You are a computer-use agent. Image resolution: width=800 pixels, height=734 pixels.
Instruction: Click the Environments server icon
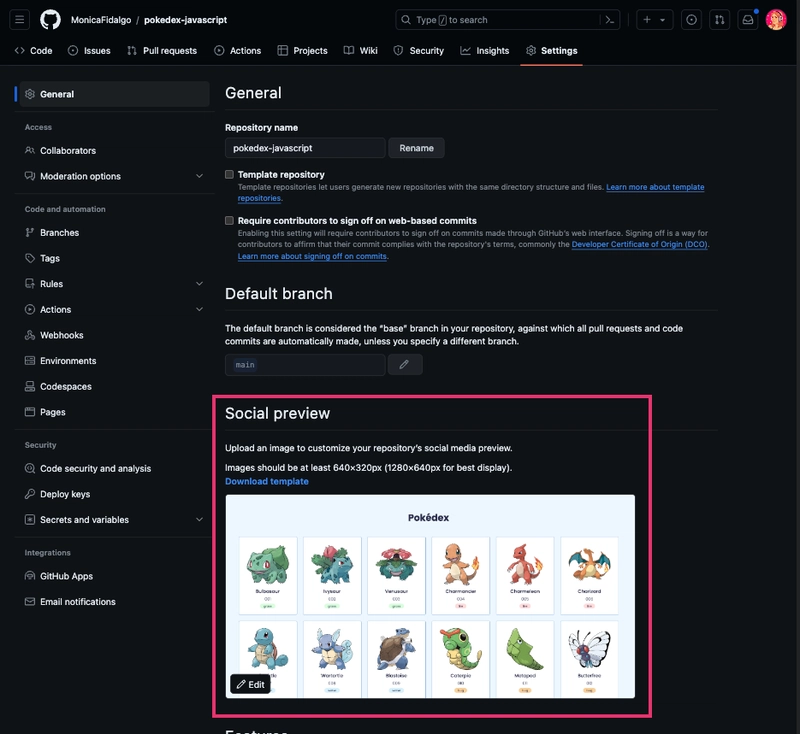(30, 361)
